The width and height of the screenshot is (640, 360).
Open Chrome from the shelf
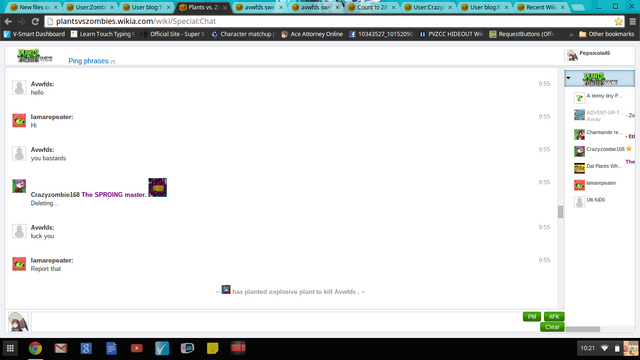(35, 348)
